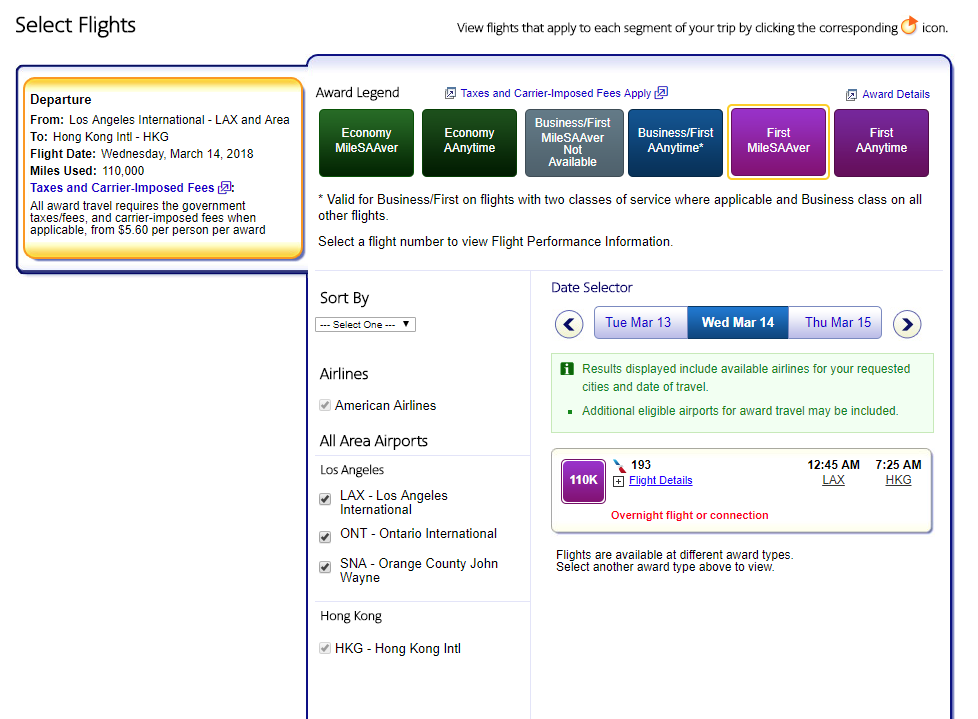This screenshot has width=978, height=719.
Task: Click the All Area Airports heading
Action: (x=374, y=442)
